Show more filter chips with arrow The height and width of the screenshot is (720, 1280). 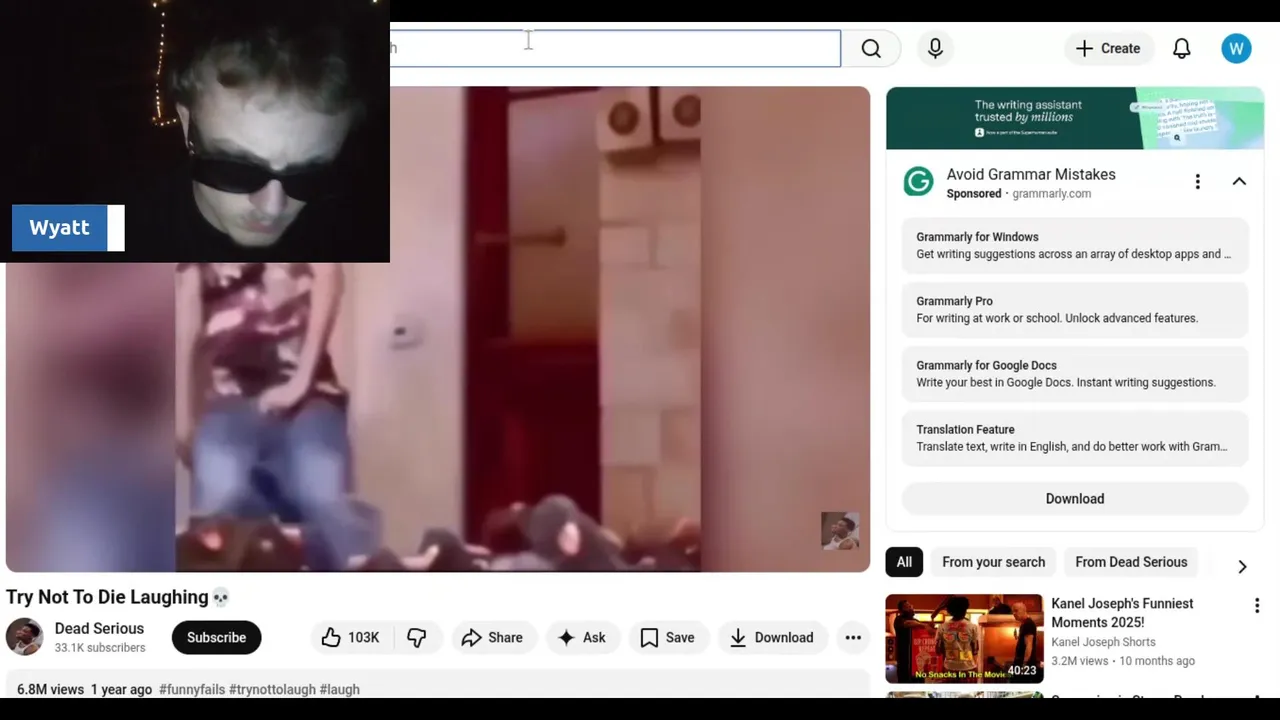pos(1242,566)
